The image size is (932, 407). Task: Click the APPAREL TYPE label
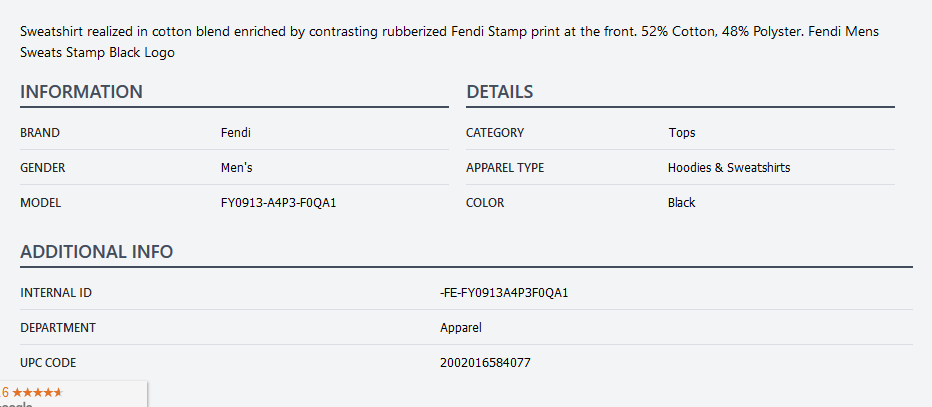[505, 168]
